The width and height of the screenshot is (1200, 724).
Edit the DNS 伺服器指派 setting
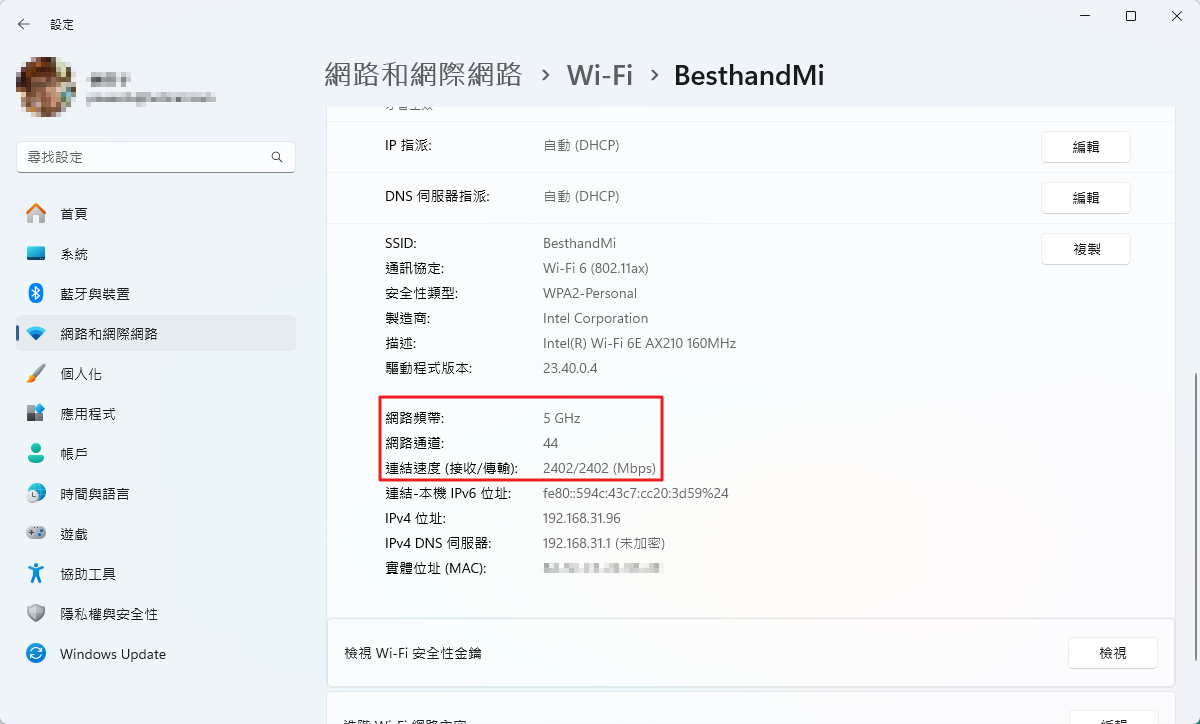click(x=1085, y=198)
